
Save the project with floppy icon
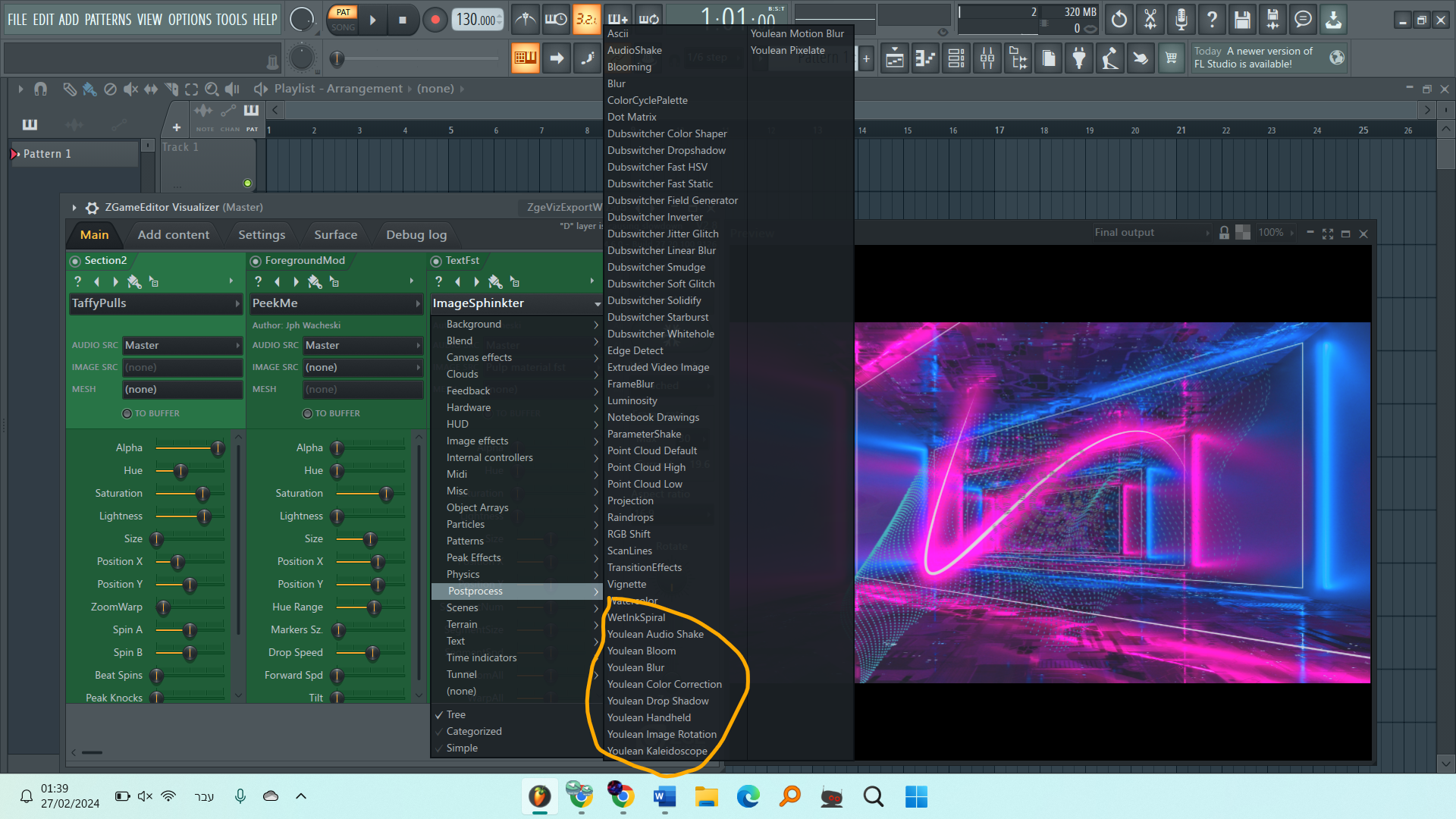1242,20
